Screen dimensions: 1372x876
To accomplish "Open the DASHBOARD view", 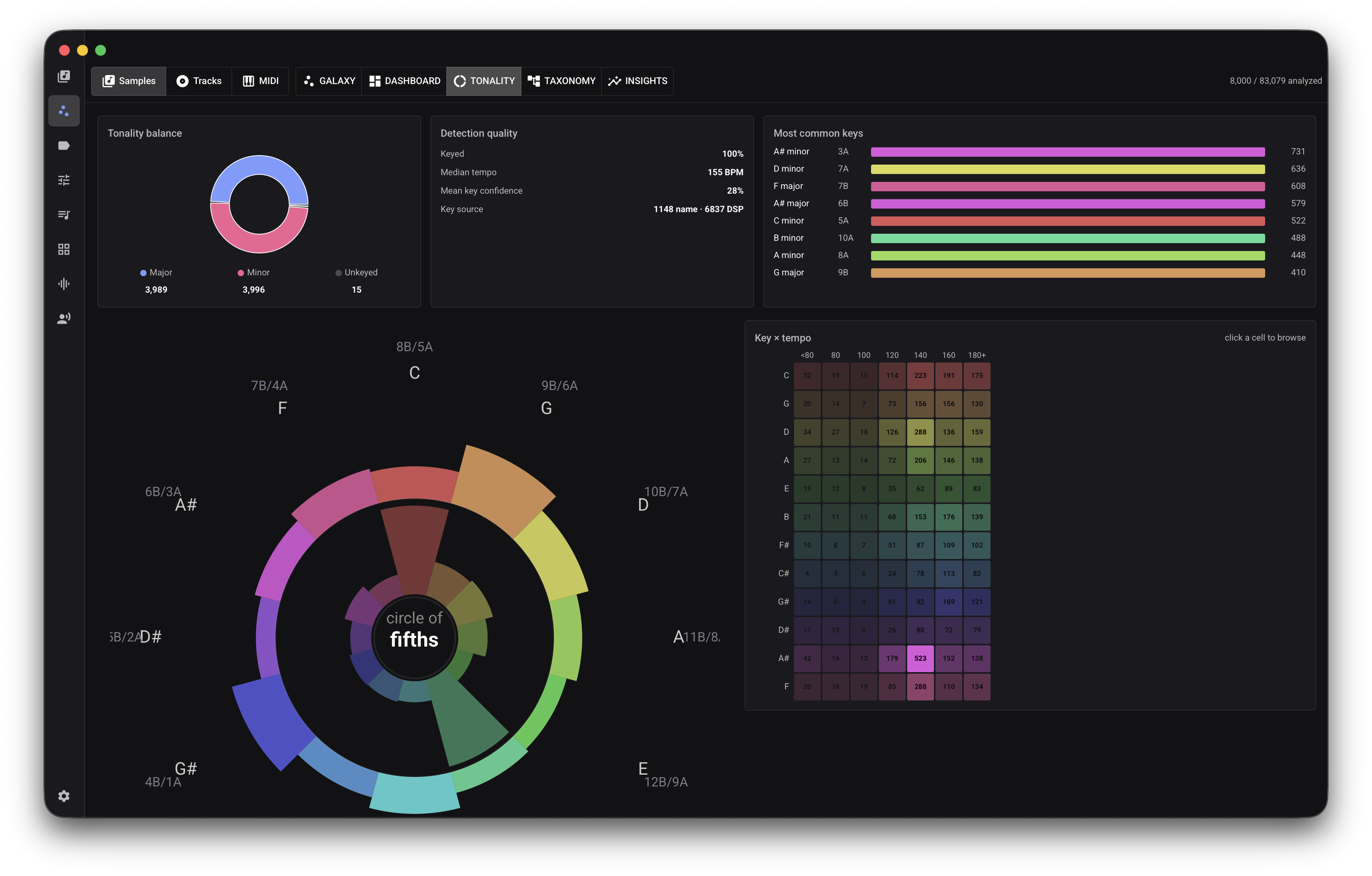I will coord(404,81).
